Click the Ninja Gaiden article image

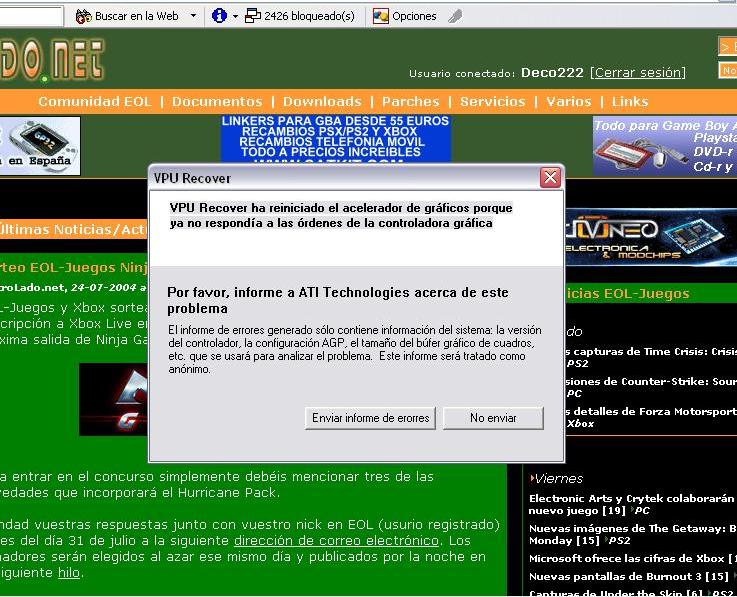tap(113, 399)
